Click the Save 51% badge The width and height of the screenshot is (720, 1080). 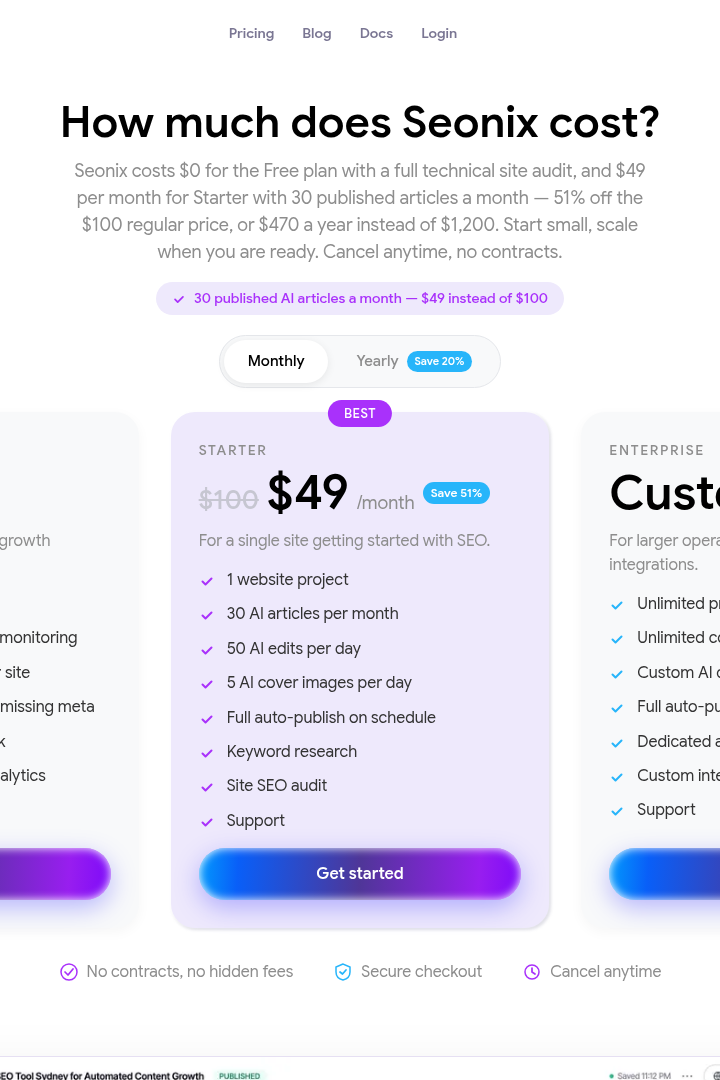tap(456, 493)
